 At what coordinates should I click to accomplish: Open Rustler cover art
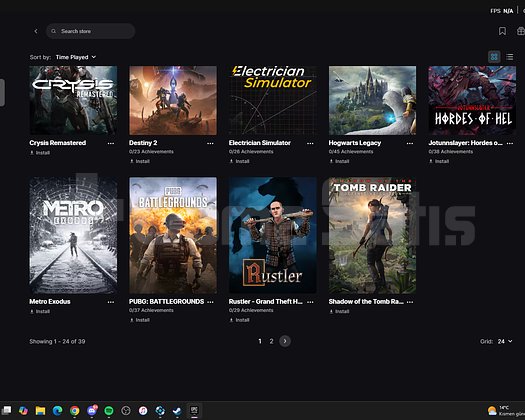tap(273, 235)
